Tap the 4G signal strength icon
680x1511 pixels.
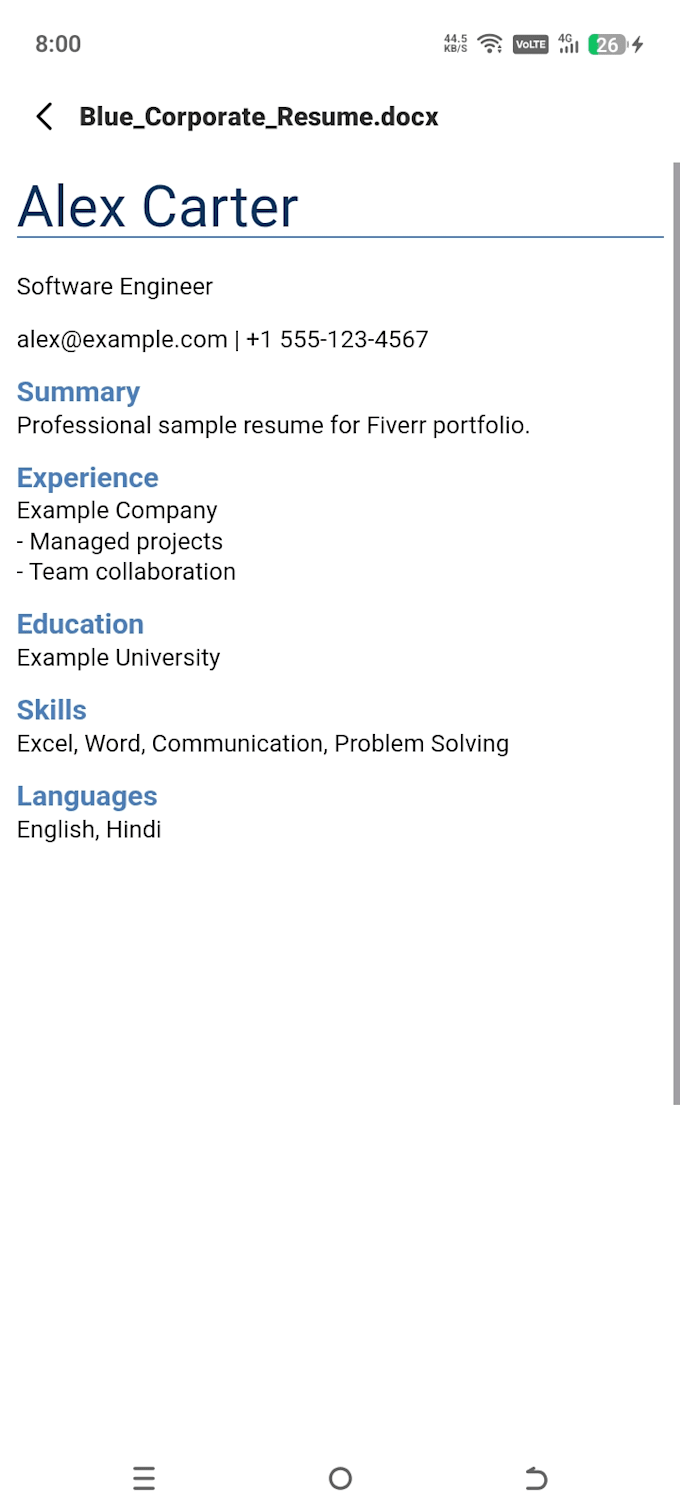[569, 44]
